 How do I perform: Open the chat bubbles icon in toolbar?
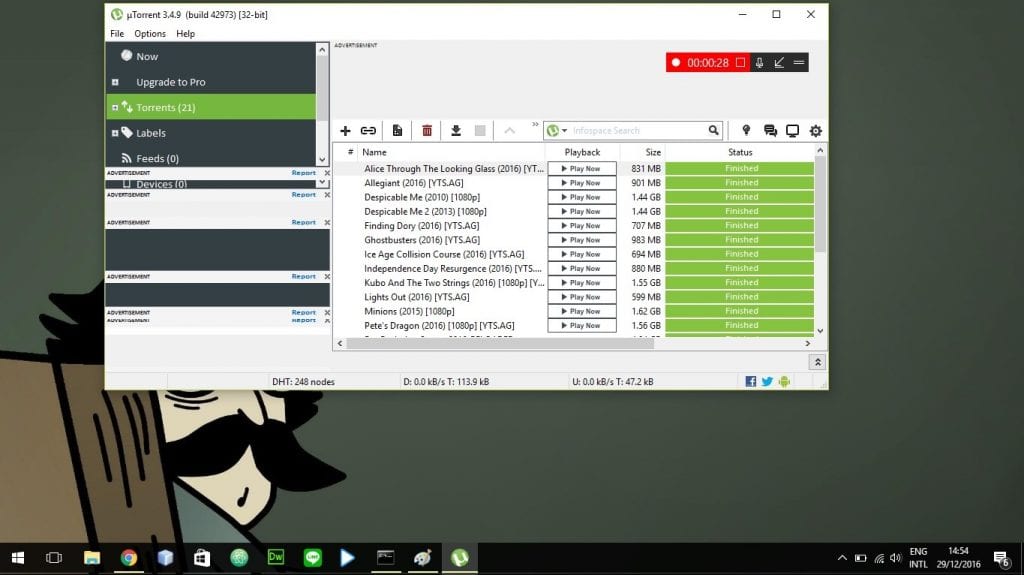(770, 131)
